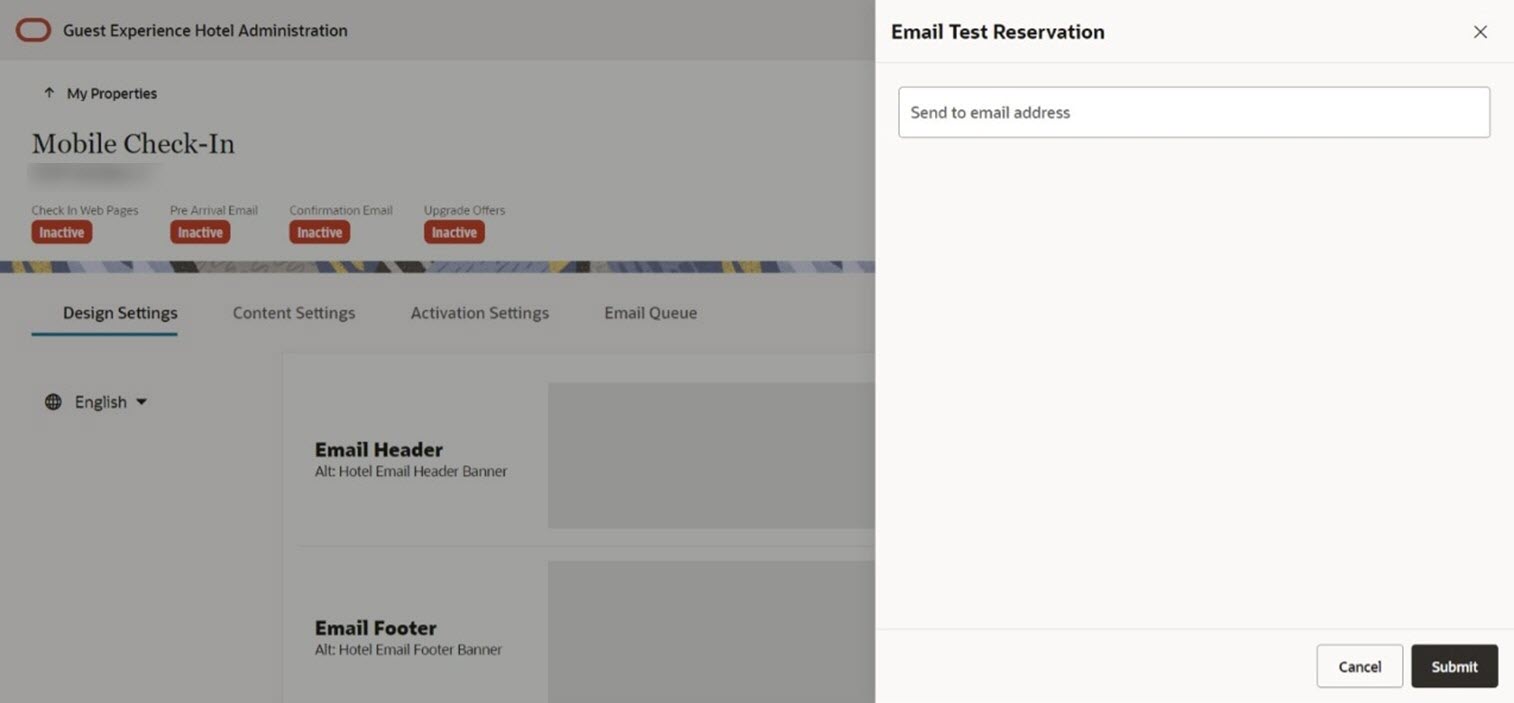Click the Check In Web Pages status indicator
This screenshot has height=703, width=1514.
click(61, 231)
